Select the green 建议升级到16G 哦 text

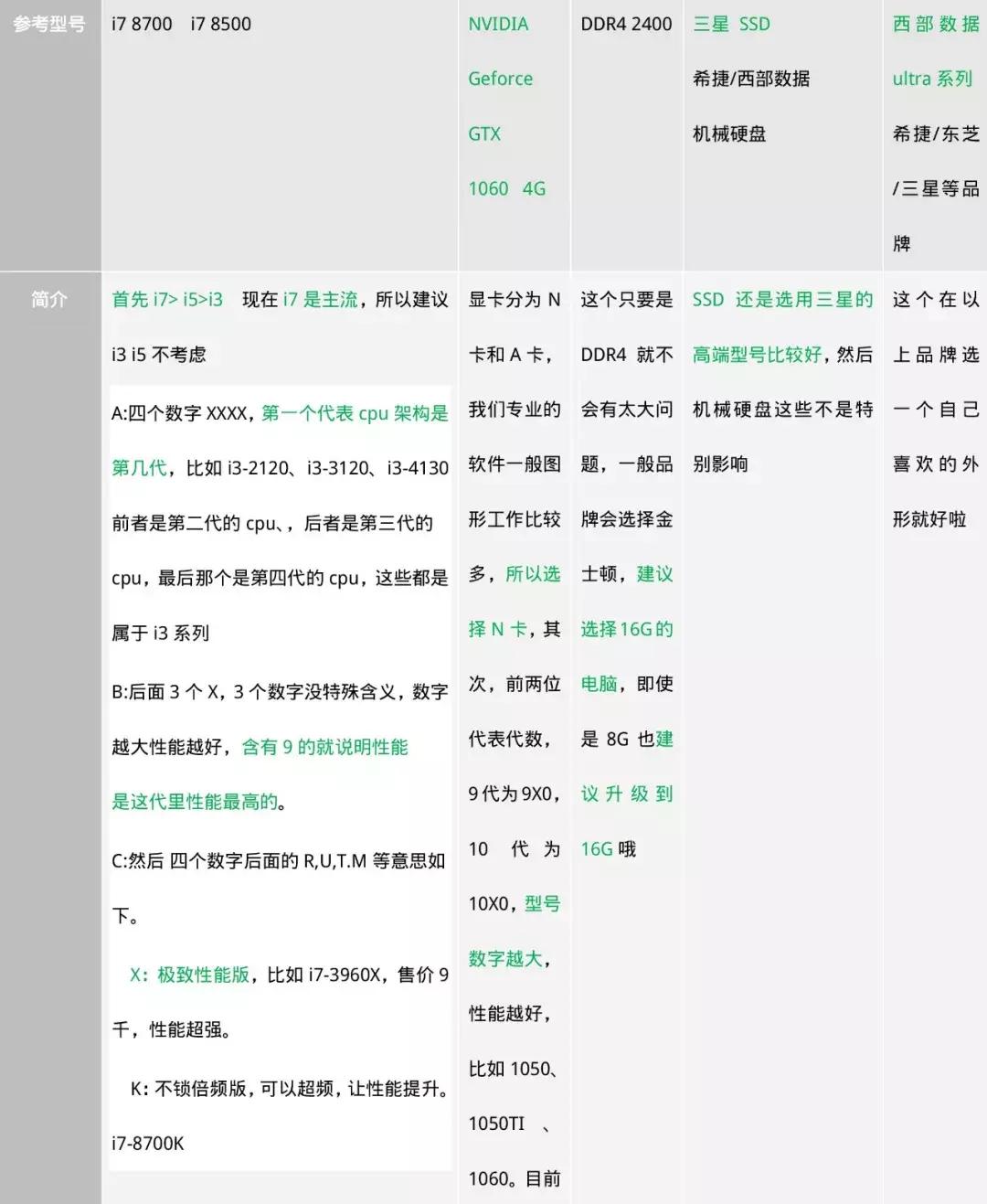[x=627, y=794]
